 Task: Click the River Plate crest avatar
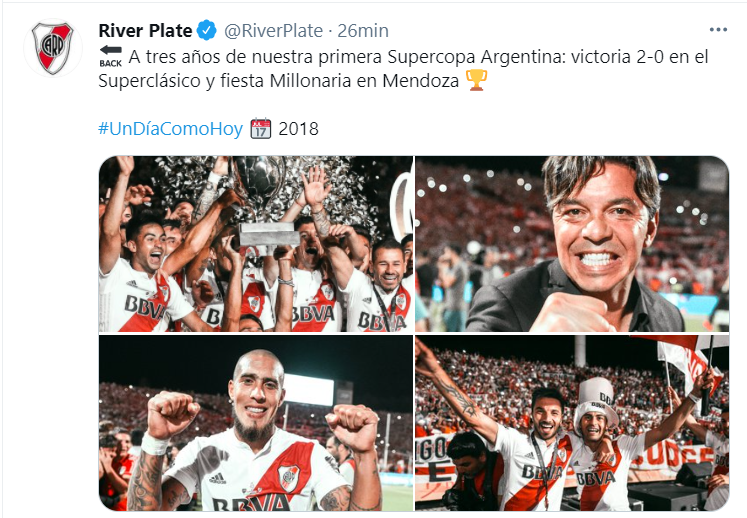[53, 48]
